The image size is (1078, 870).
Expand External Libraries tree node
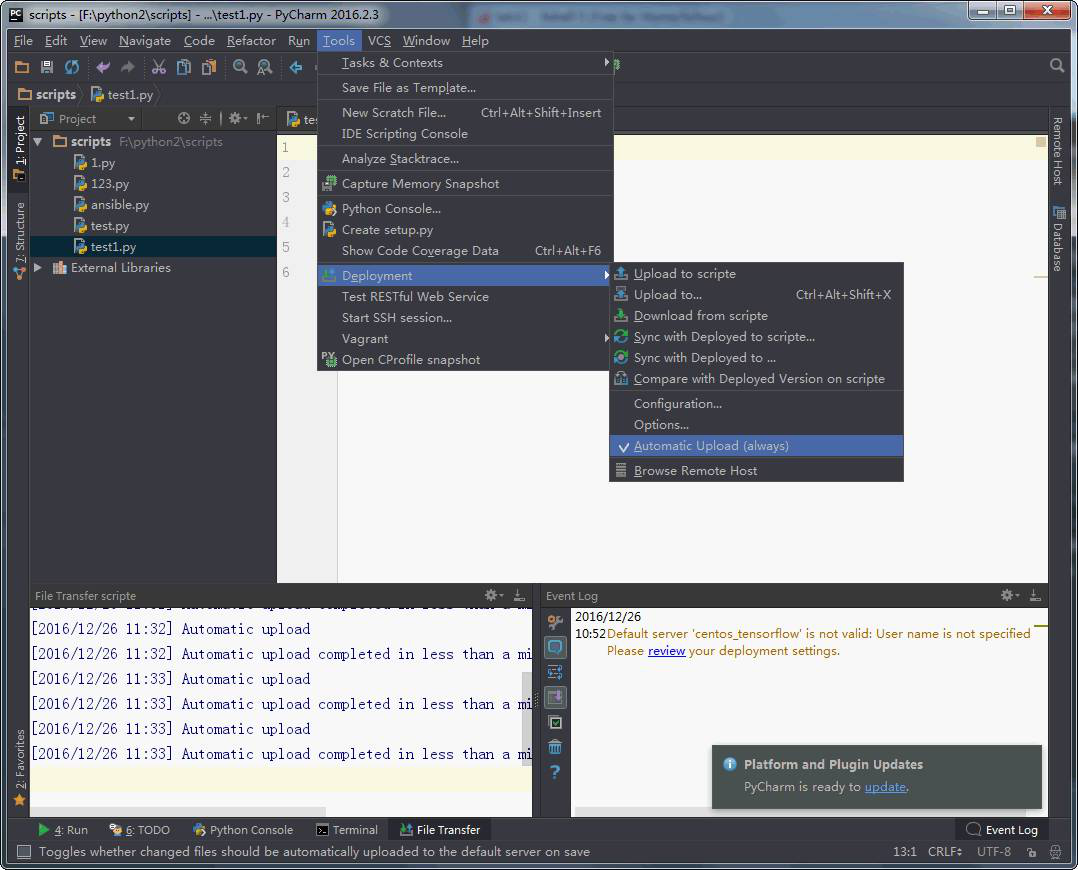[38, 268]
